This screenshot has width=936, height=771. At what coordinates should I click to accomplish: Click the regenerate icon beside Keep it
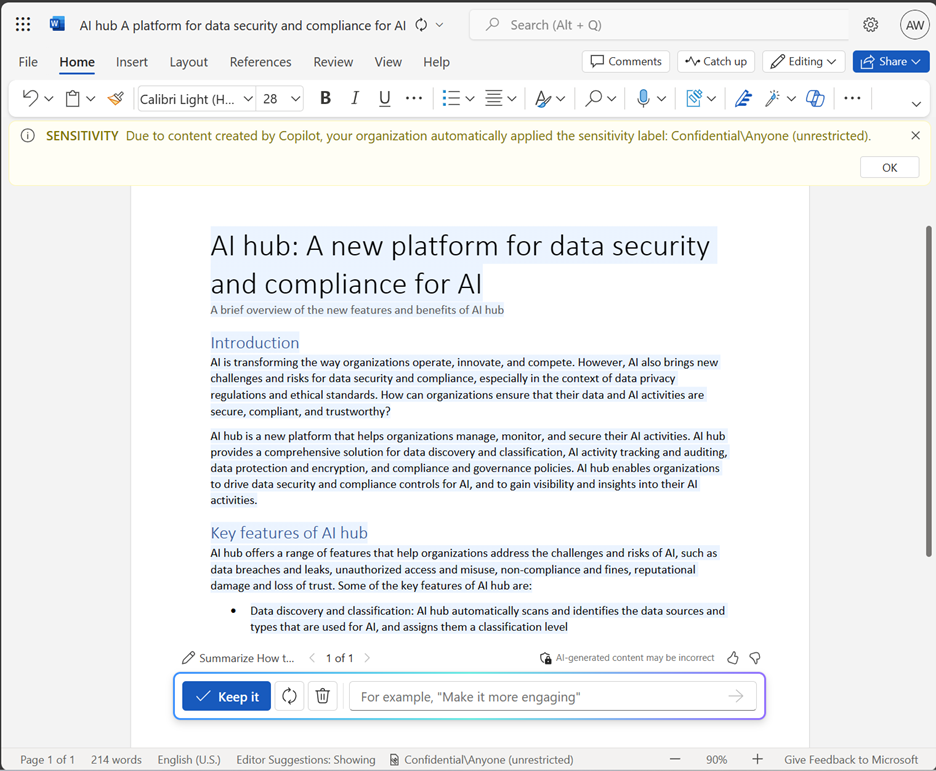[x=290, y=696]
